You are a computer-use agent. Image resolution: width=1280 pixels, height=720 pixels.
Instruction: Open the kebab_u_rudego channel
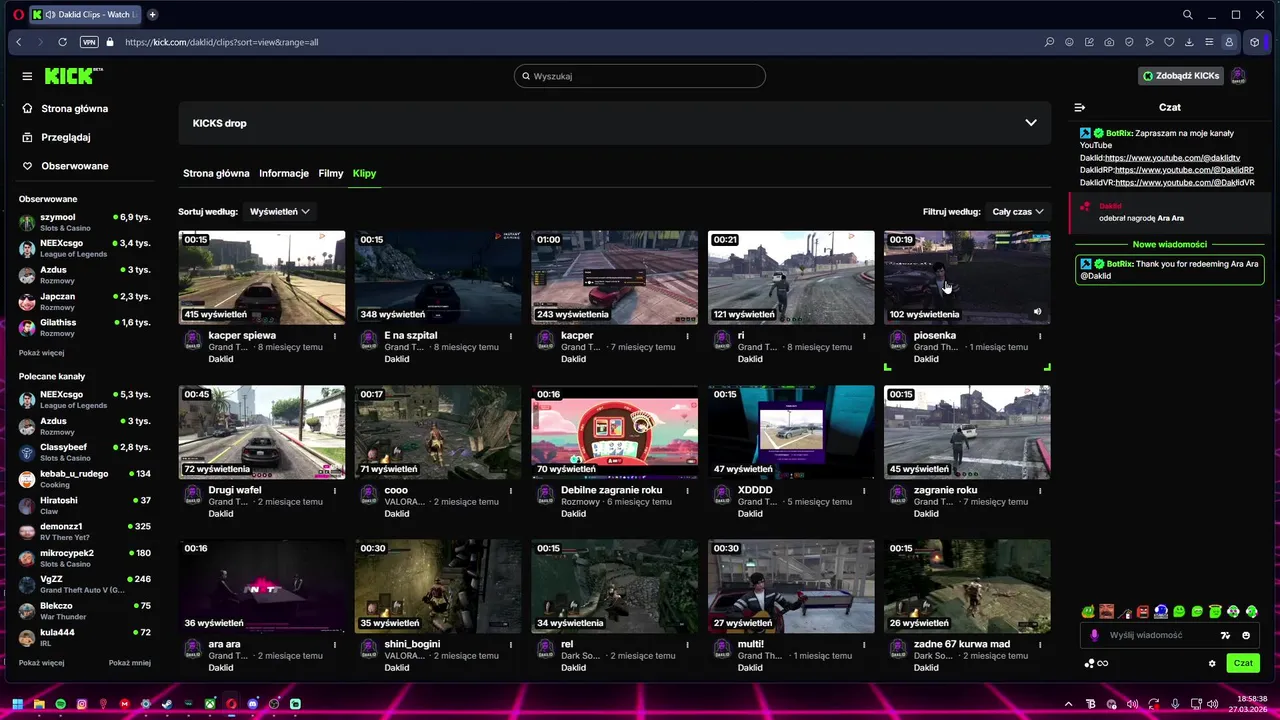tap(85, 479)
